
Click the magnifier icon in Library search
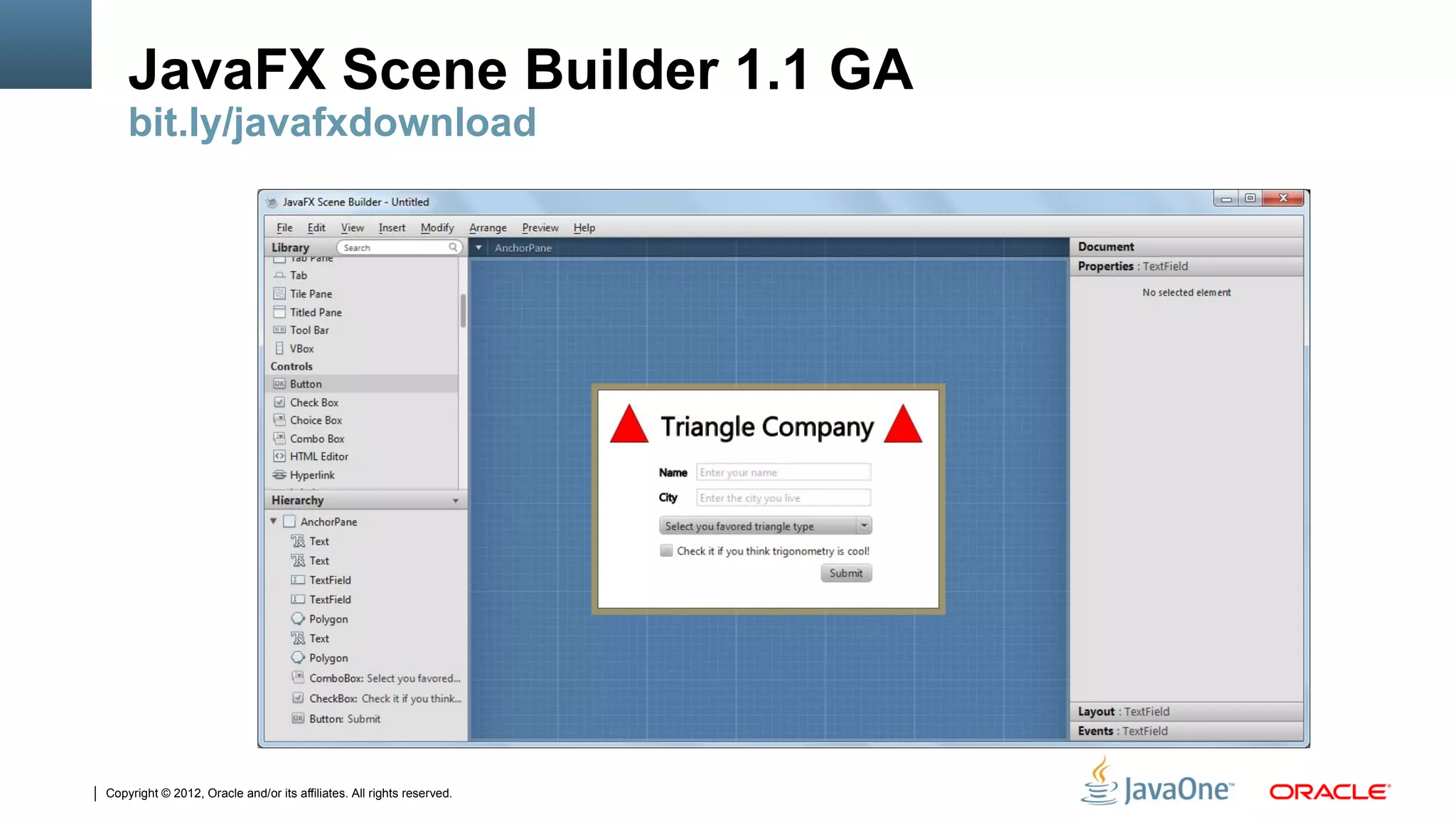453,247
